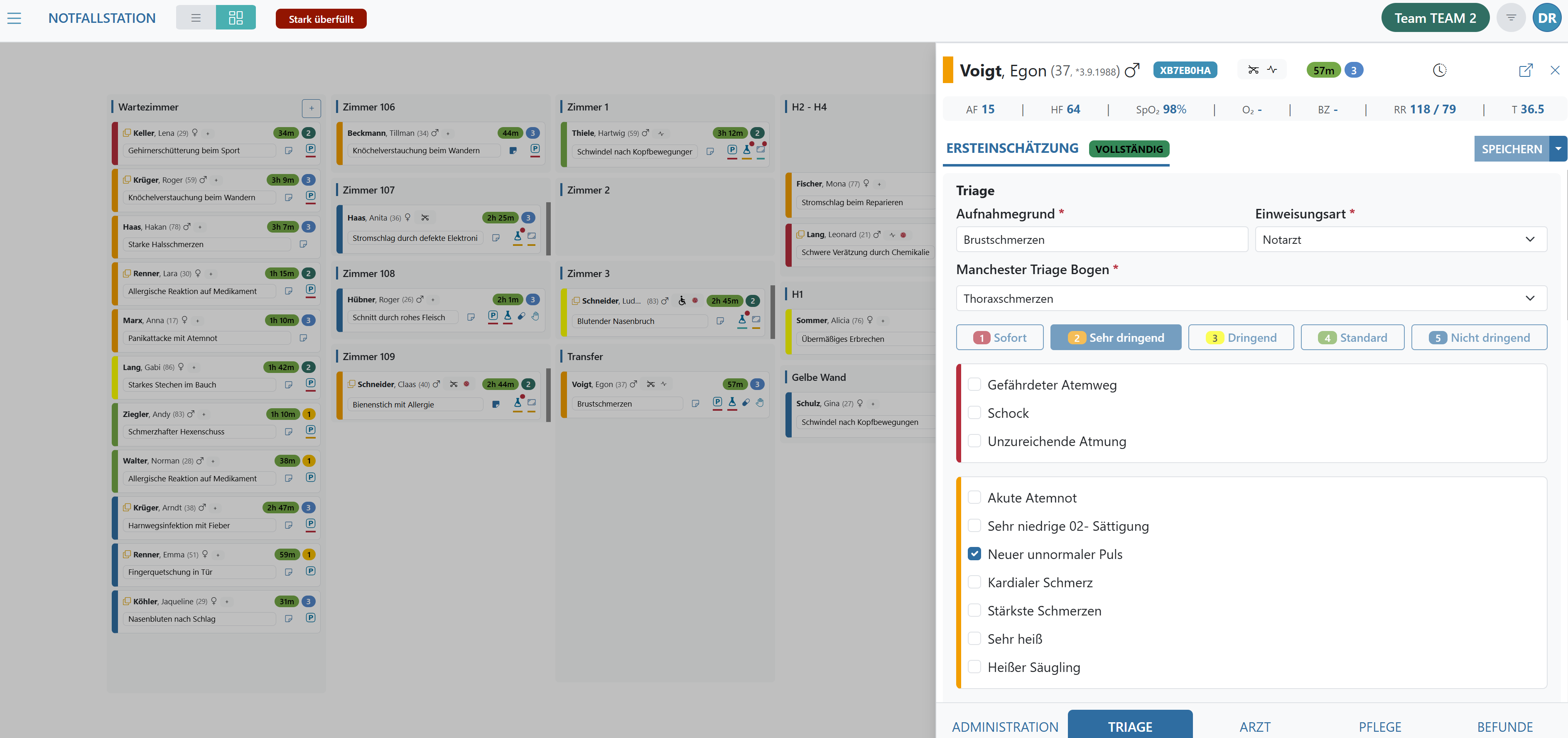Add a patient to Wartezimmer
This screenshot has height=738, width=1568.
pyautogui.click(x=311, y=108)
